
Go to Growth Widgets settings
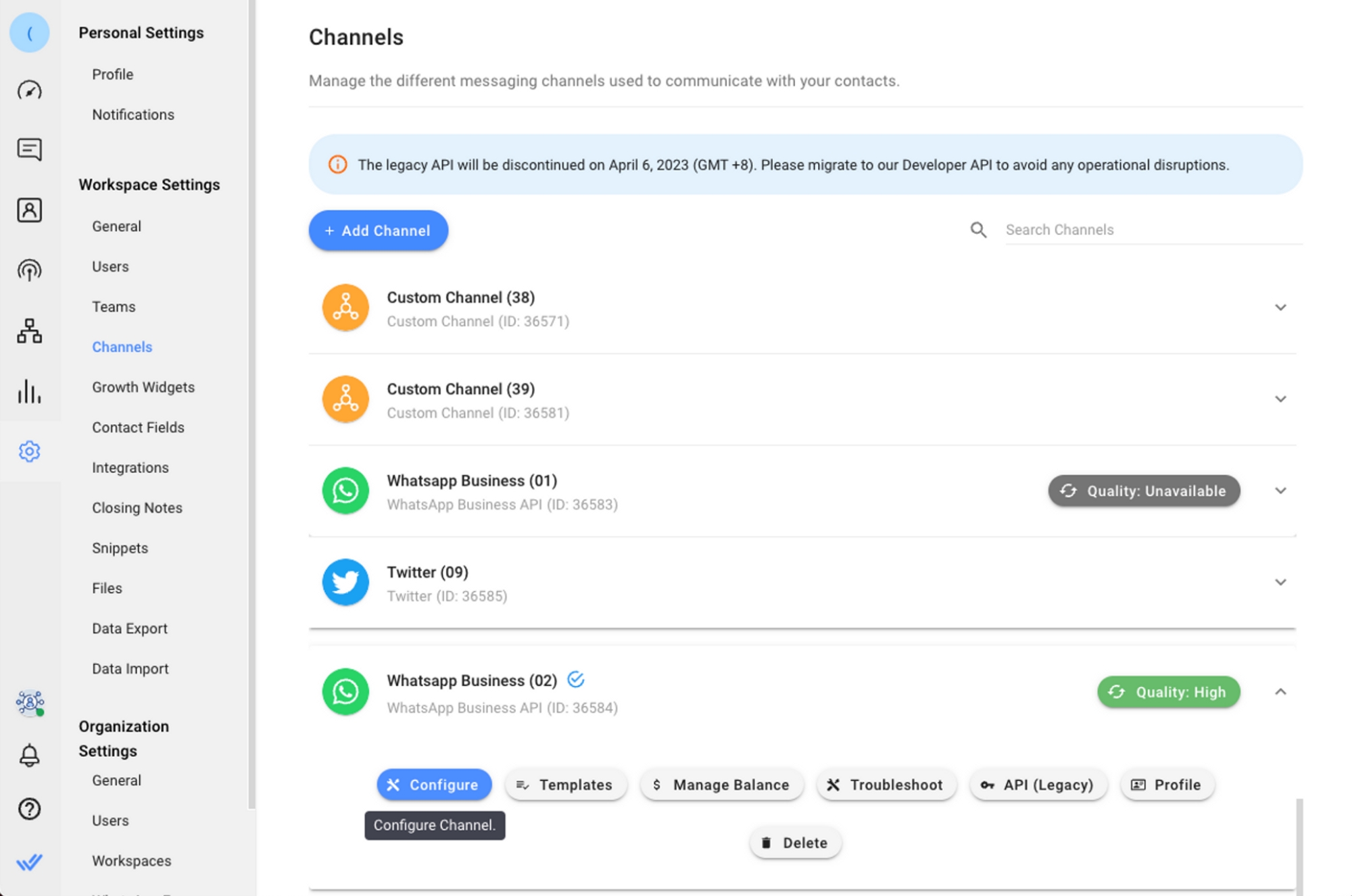click(143, 387)
